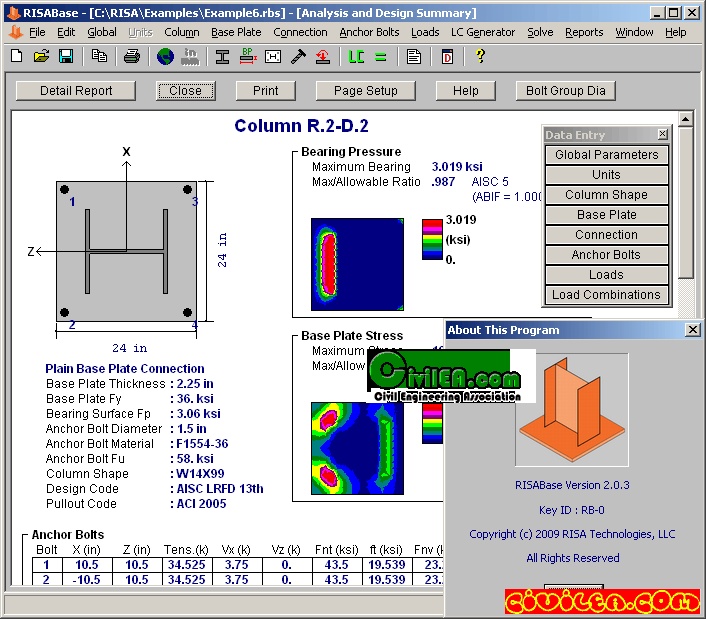The width and height of the screenshot is (706, 619).
Task: Close the About This Program dialog
Action: point(692,330)
